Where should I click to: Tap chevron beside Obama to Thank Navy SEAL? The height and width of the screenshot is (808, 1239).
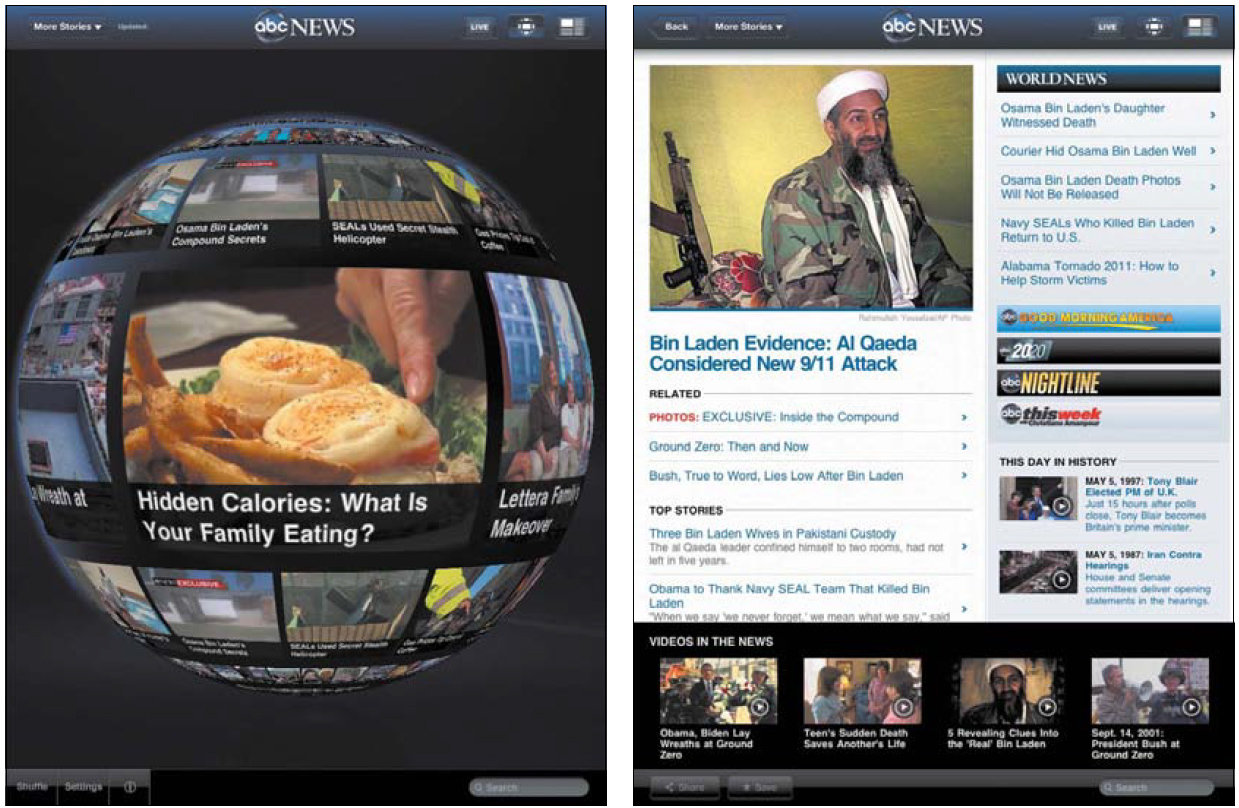click(x=964, y=609)
